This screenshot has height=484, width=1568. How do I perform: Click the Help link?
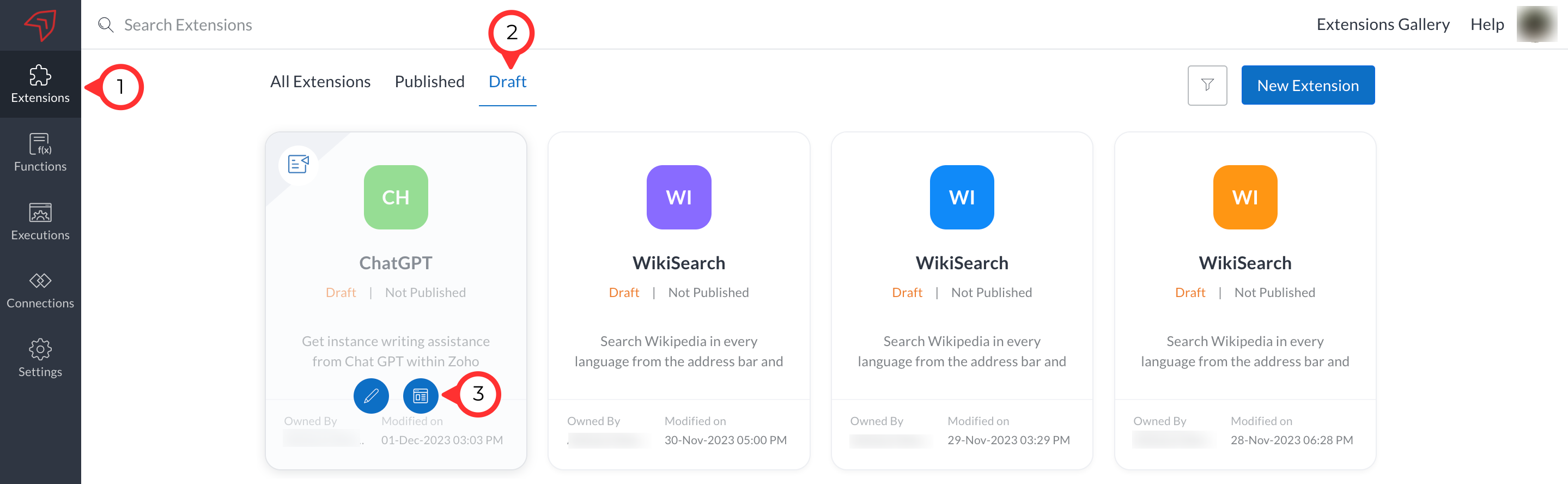pos(1486,25)
